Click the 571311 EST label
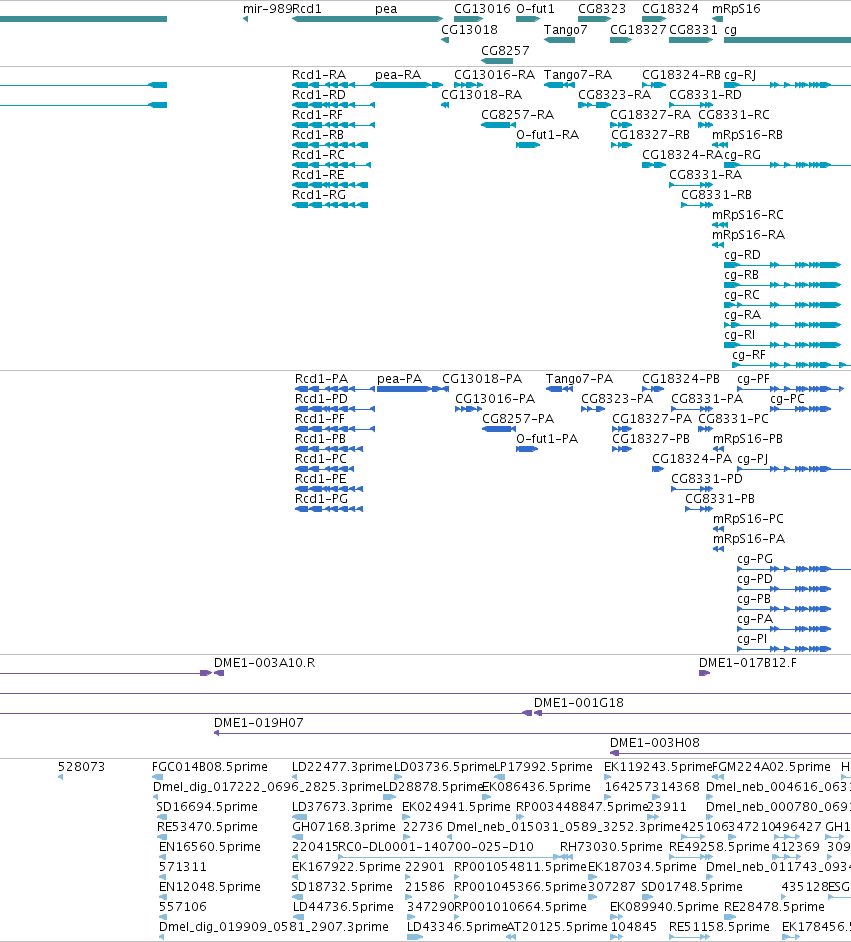Viewport: 851px width, 942px height. tap(183, 866)
